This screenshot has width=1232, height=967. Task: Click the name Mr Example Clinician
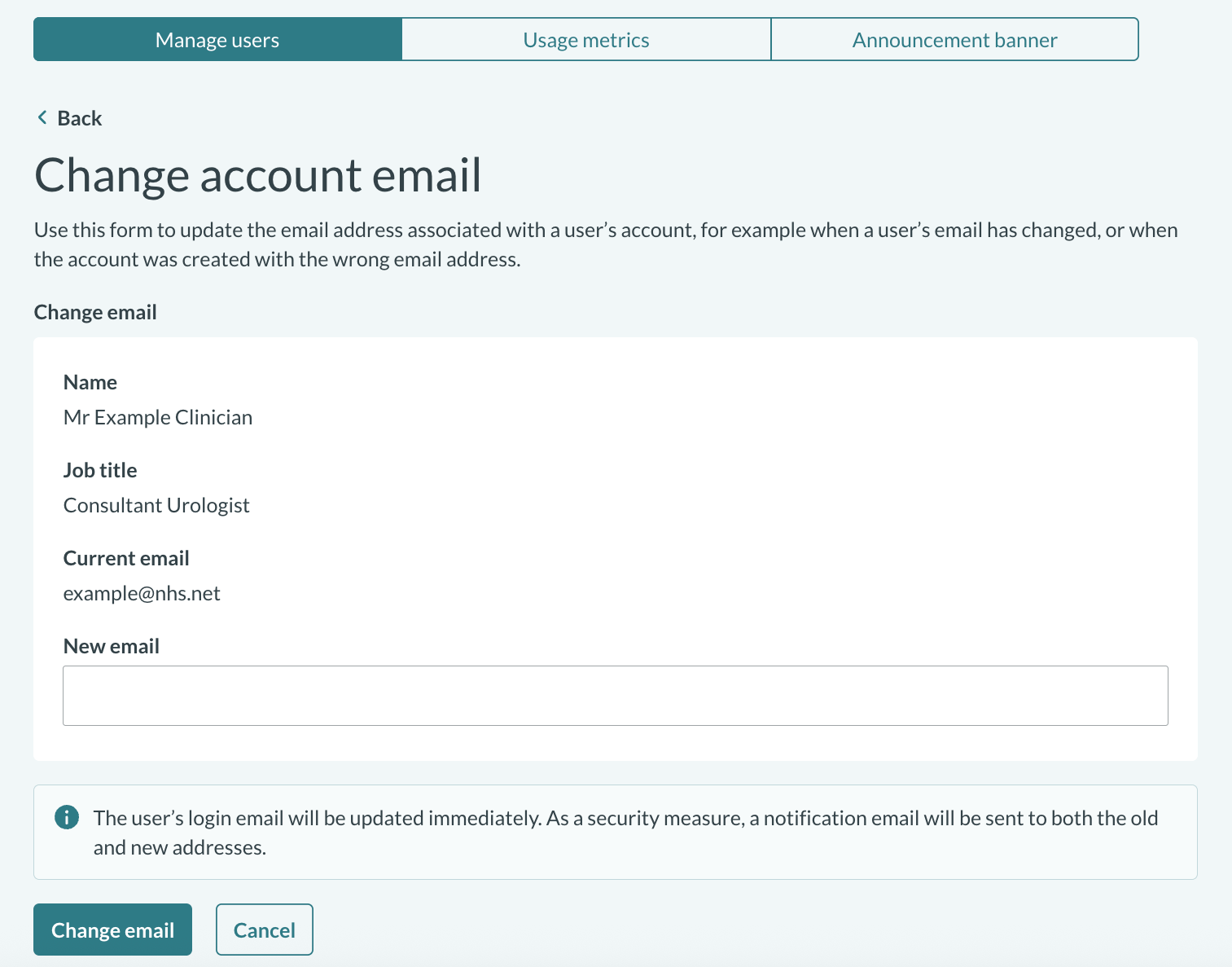click(157, 416)
